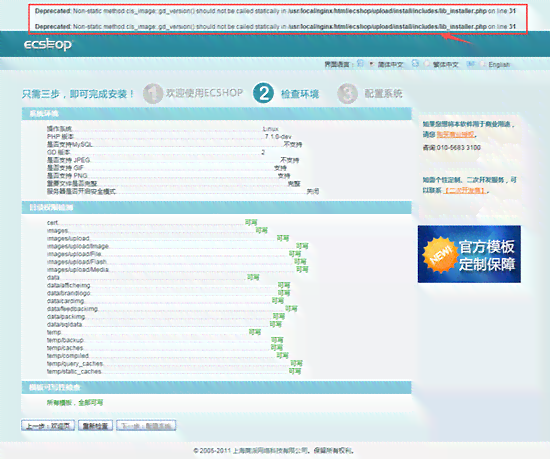Click the 'images/upload/Image' directory row
The width and height of the screenshot is (550, 459).
pyautogui.click(x=177, y=246)
